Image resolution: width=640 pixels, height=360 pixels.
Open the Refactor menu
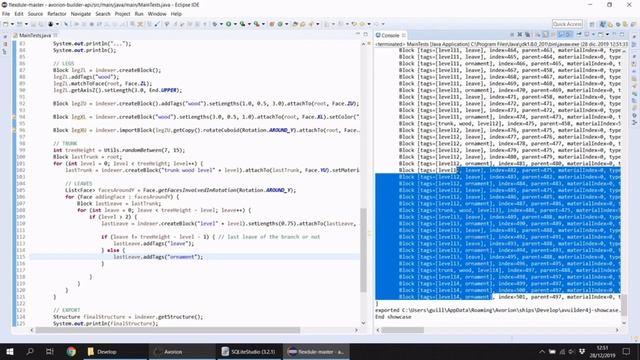pos(57,14)
